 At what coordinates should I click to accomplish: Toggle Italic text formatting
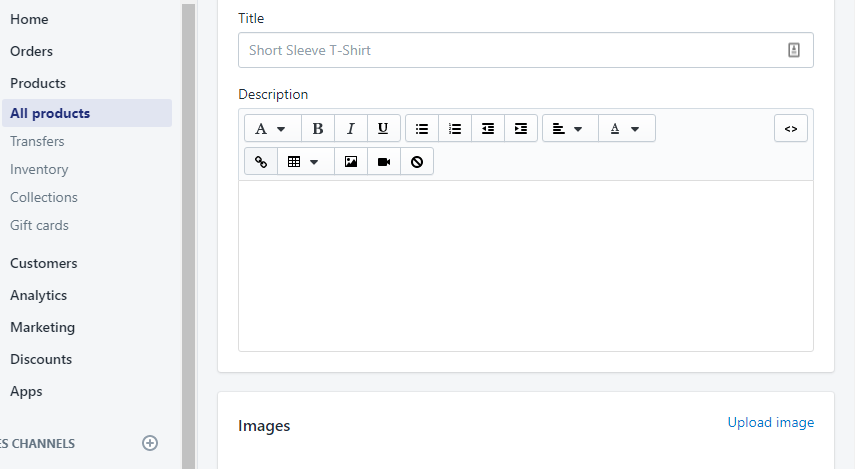tap(351, 129)
